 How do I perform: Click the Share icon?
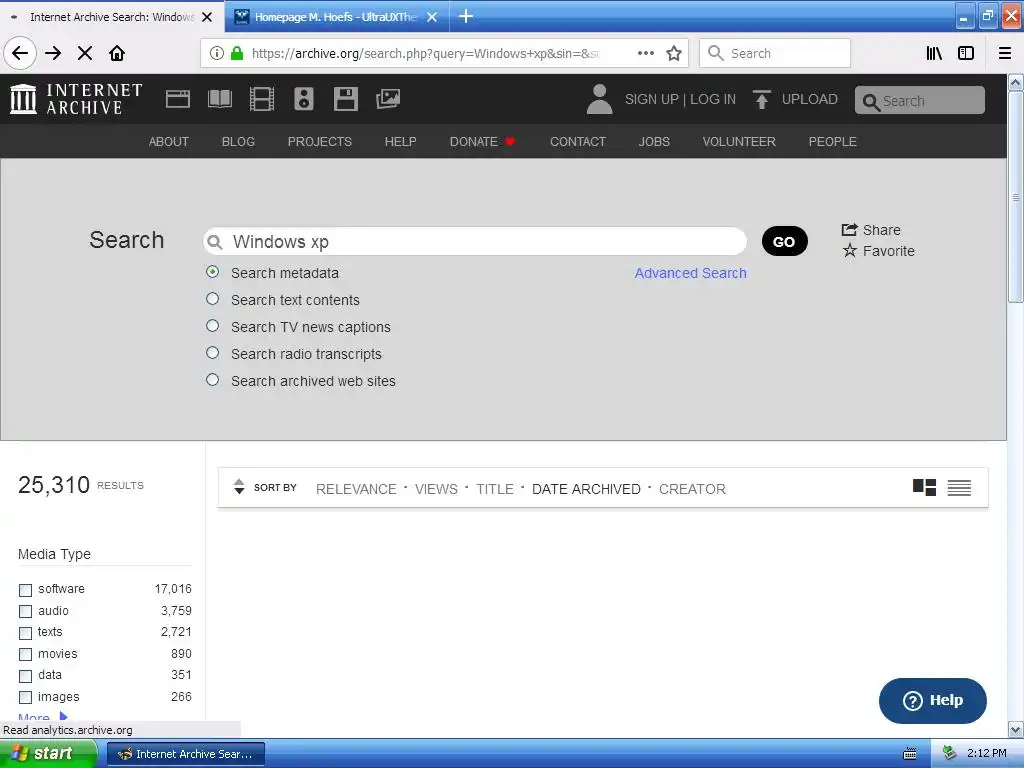pos(849,229)
